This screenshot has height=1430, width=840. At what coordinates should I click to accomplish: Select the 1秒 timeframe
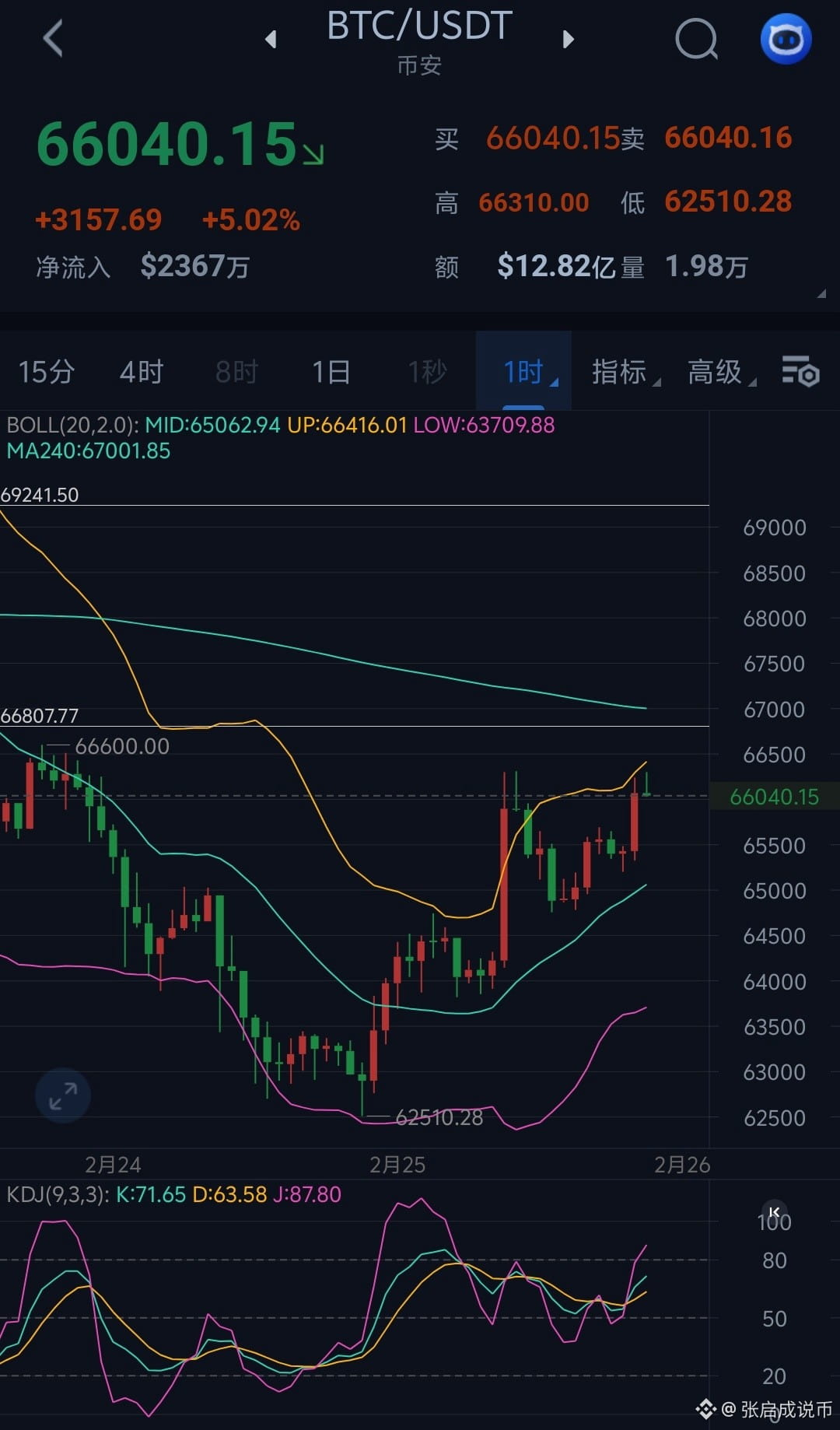(x=428, y=372)
